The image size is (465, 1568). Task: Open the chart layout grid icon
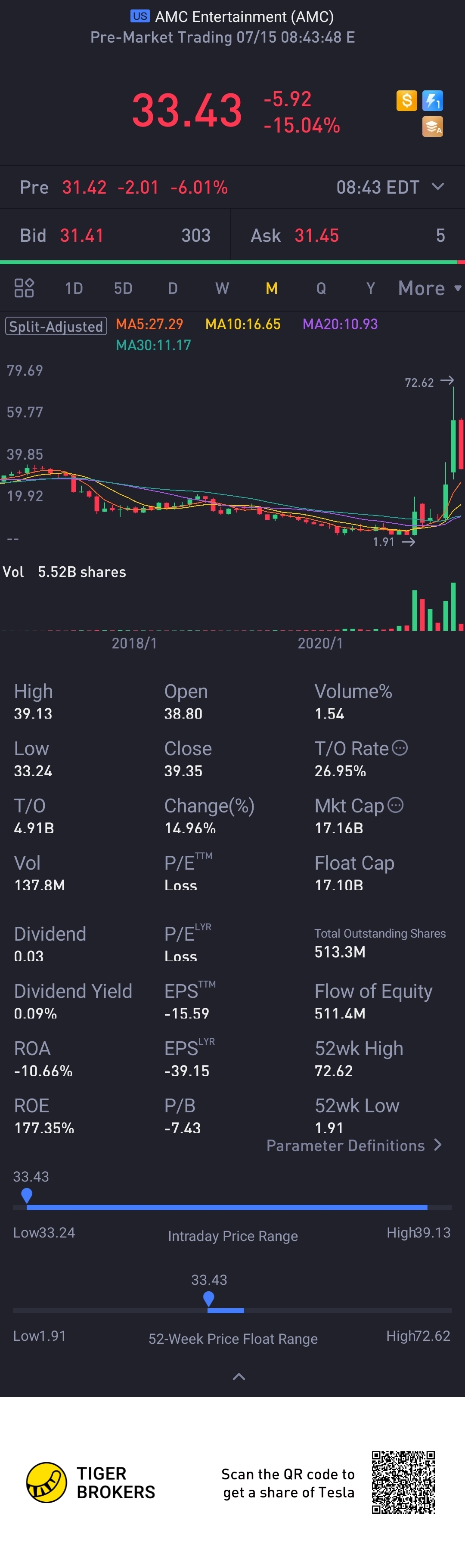(24, 288)
